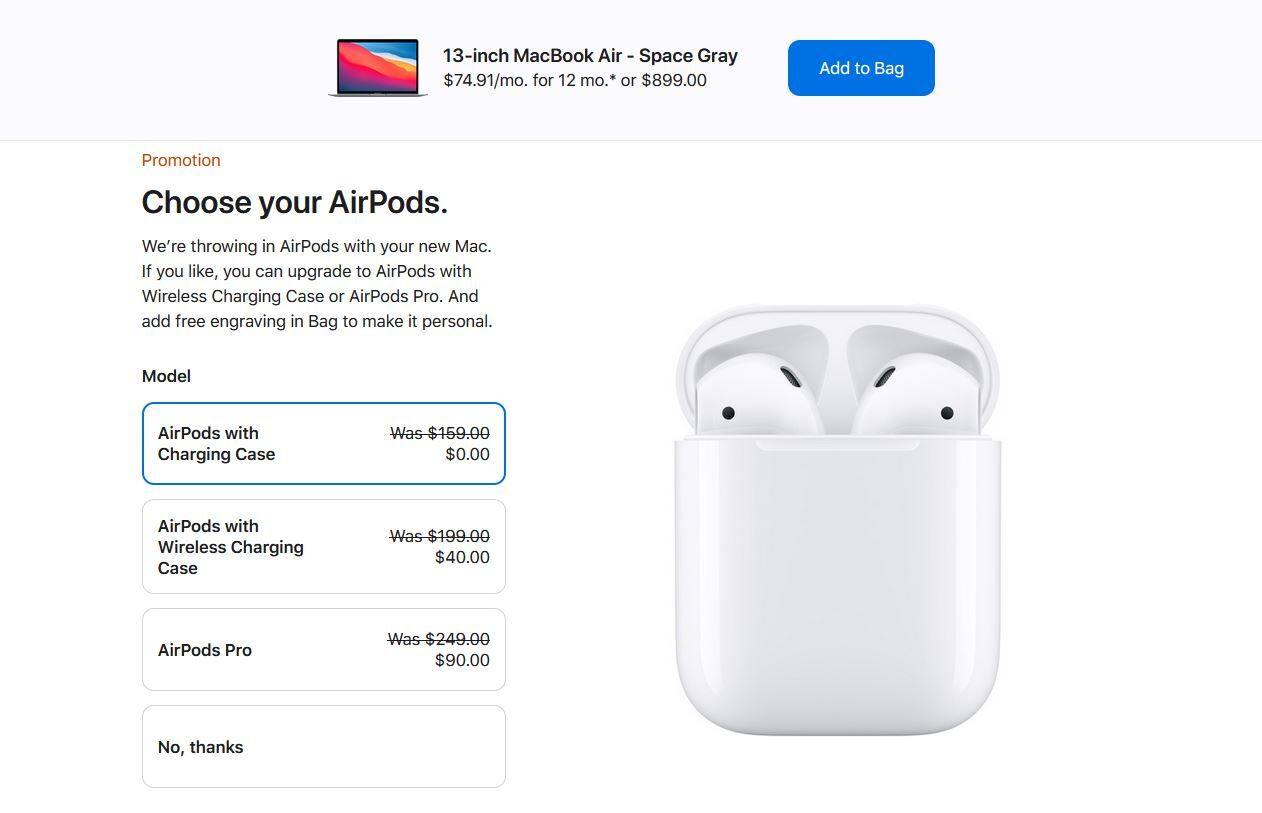
Task: Click "13-inch MacBook Air - Space Gray" title
Action: click(x=590, y=56)
